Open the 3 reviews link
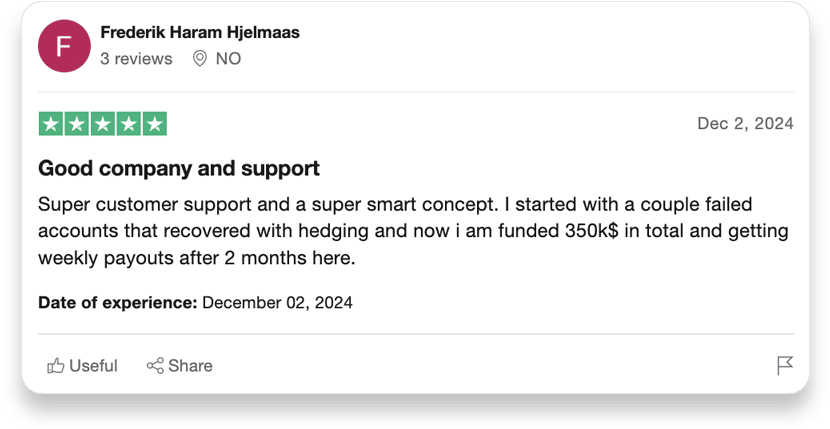Screen dimensions: 830x429 137,58
